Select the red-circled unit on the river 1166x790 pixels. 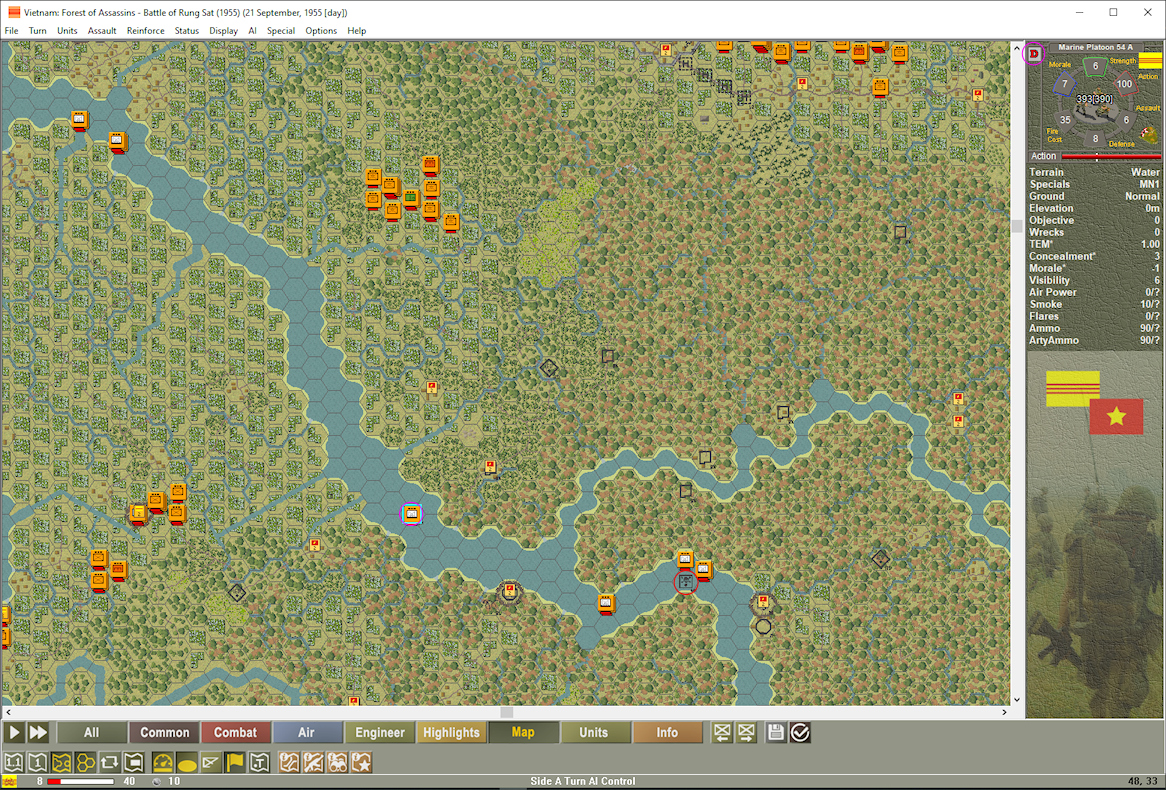[x=686, y=582]
